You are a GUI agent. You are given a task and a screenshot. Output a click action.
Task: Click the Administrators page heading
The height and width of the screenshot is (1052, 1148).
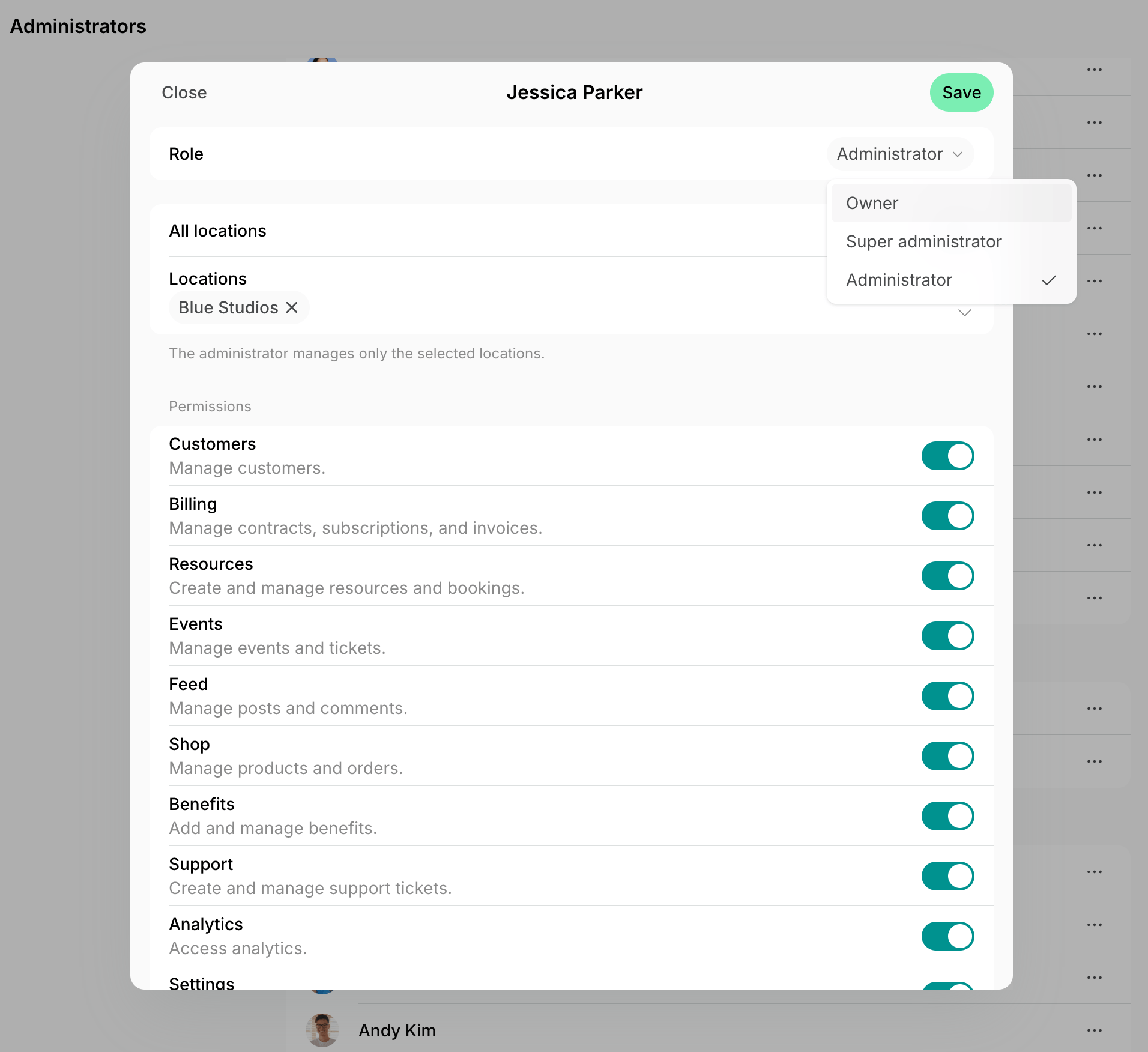[78, 26]
